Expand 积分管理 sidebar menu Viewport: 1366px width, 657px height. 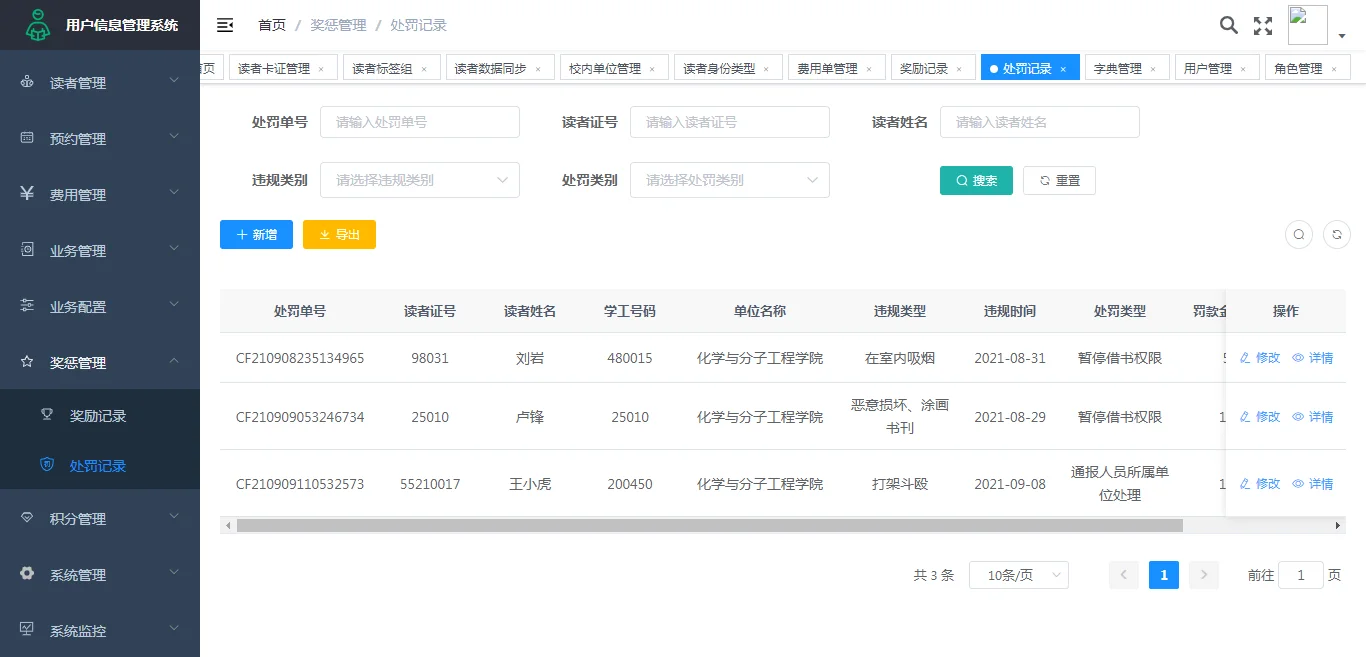[x=100, y=519]
